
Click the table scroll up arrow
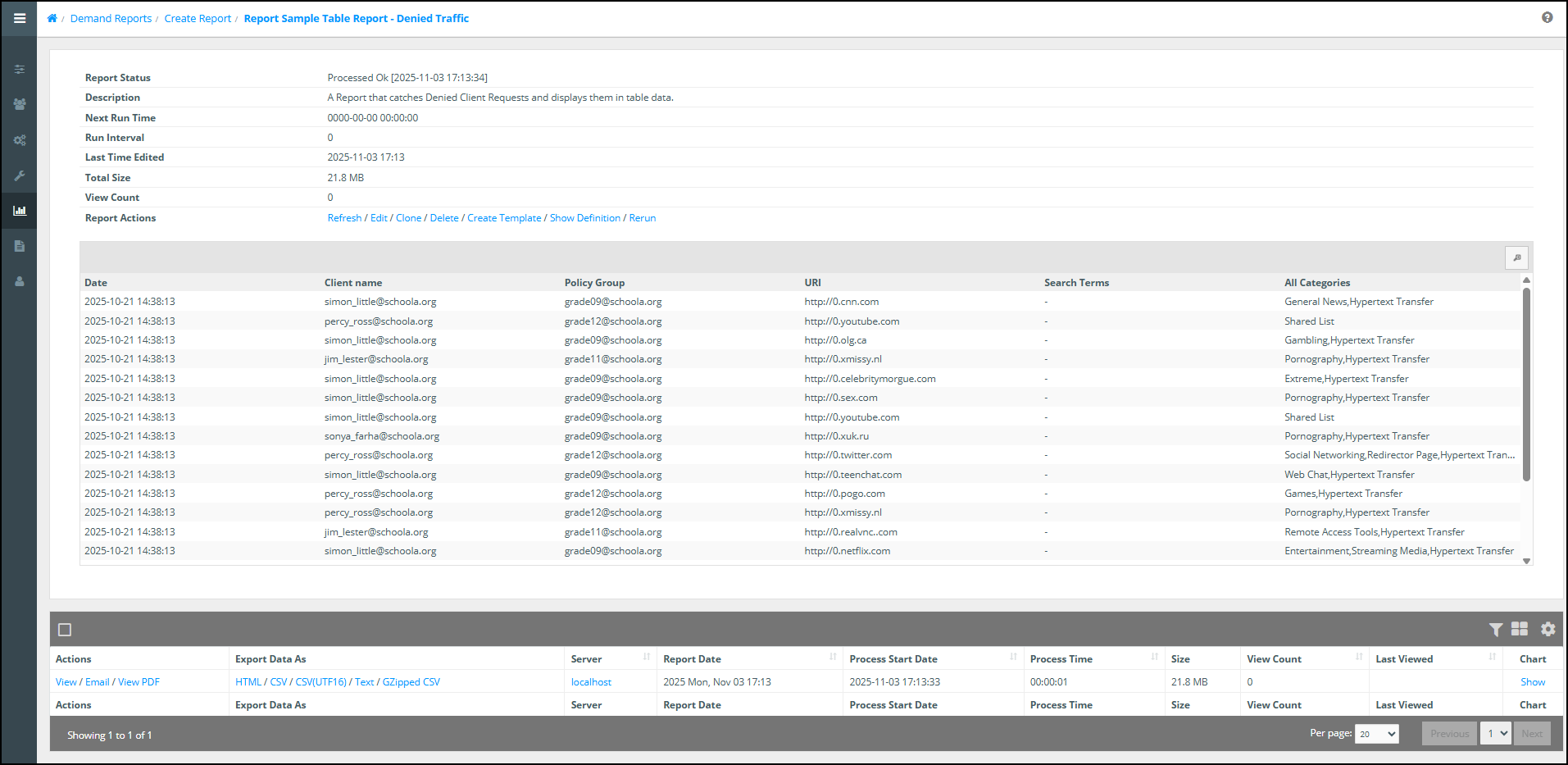(1526, 280)
